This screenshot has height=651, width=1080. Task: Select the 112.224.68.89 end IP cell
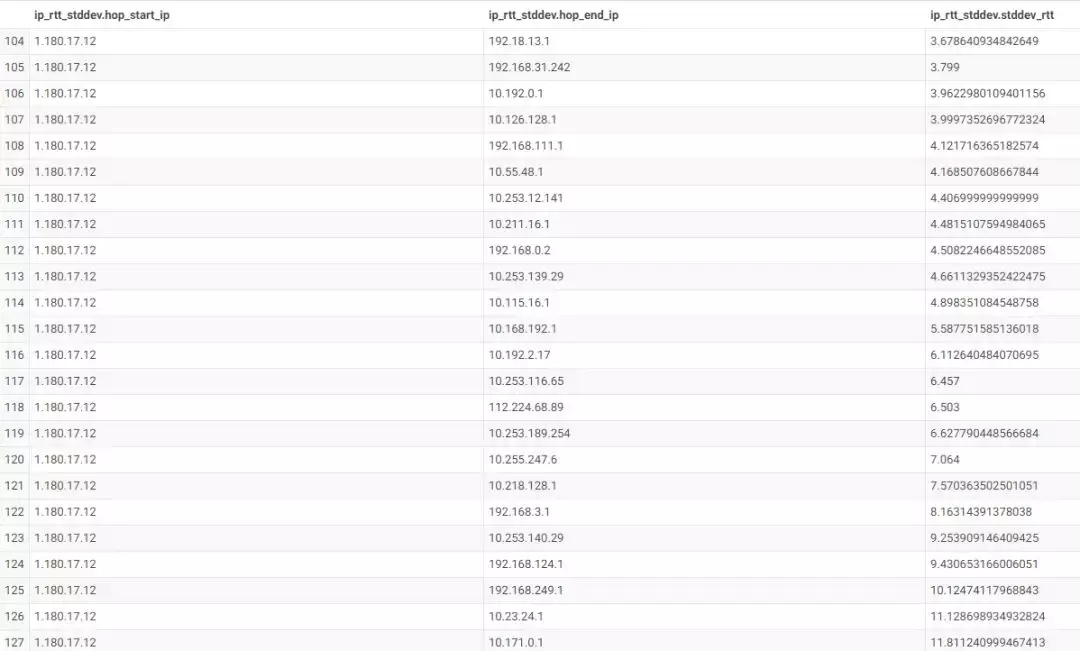coord(526,407)
